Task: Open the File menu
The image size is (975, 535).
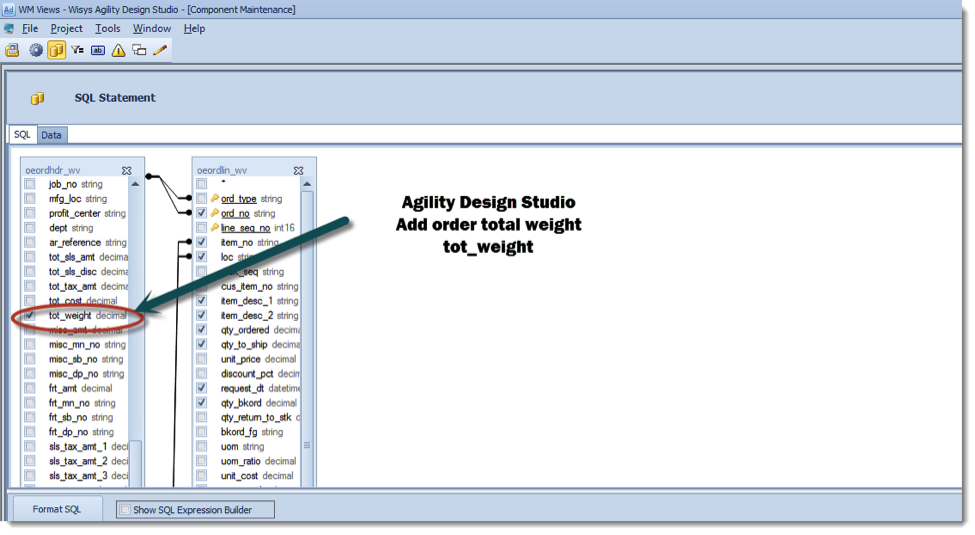Action: click(30, 29)
